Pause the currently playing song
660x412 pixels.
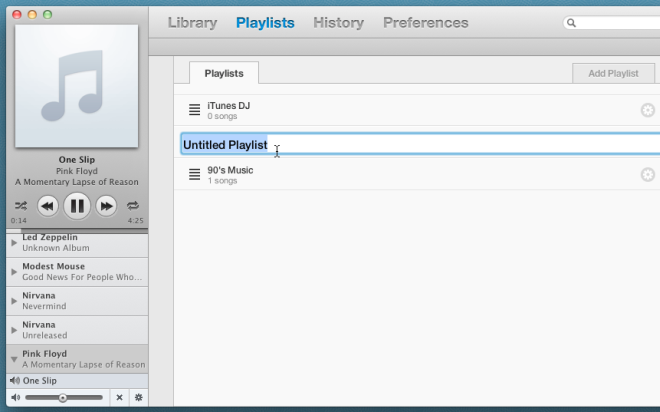tap(77, 206)
